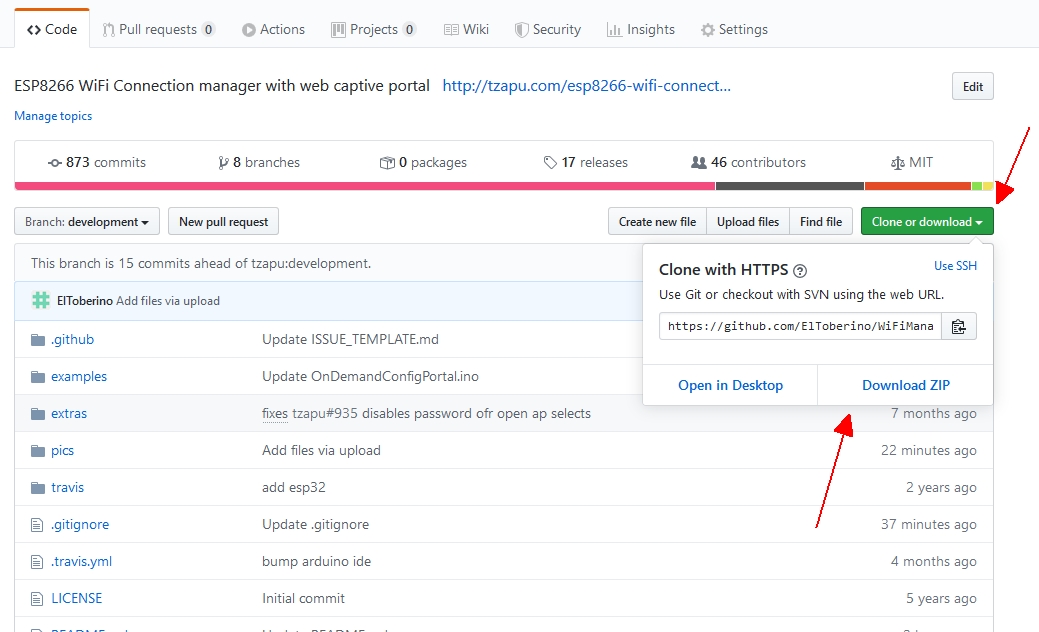
Task: Click the travis folder icon
Action: (x=38, y=488)
